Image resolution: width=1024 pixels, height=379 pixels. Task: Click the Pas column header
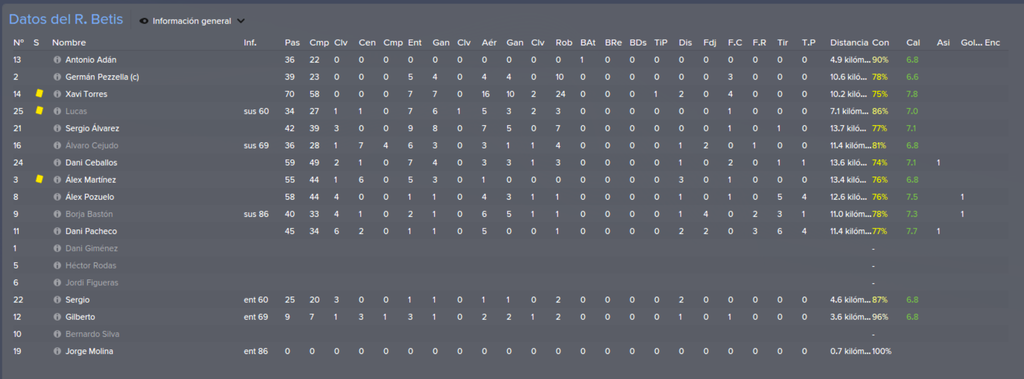[292, 42]
